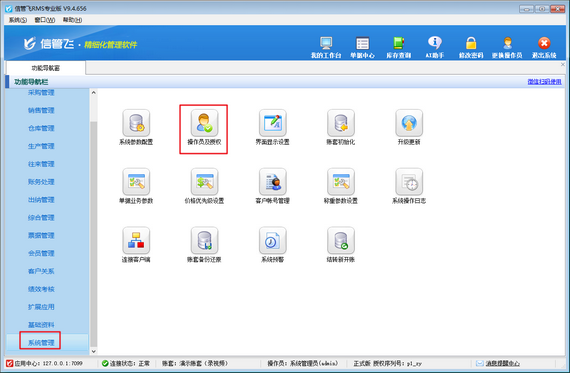The width and height of the screenshot is (570, 373).
Task: Select 账务处理 in the sidebar
Action: tap(41, 182)
